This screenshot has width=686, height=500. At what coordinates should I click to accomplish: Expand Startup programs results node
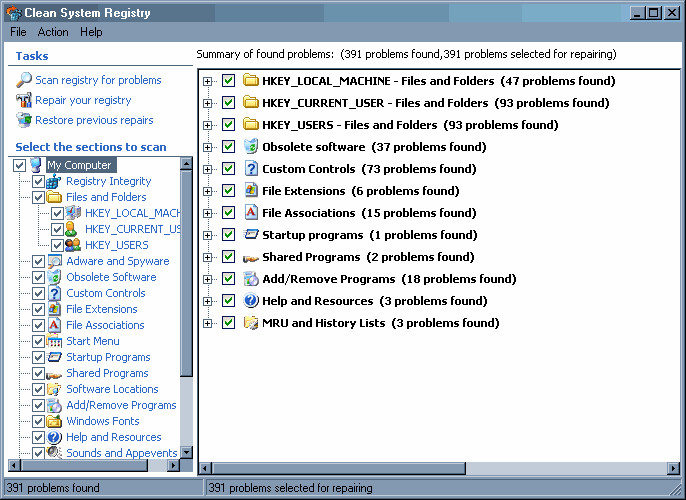pos(207,235)
